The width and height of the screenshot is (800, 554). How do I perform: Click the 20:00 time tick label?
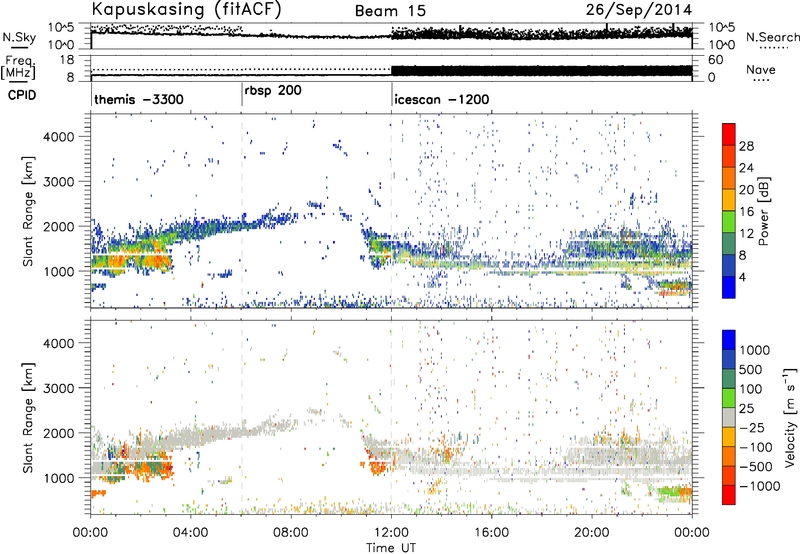tap(591, 533)
